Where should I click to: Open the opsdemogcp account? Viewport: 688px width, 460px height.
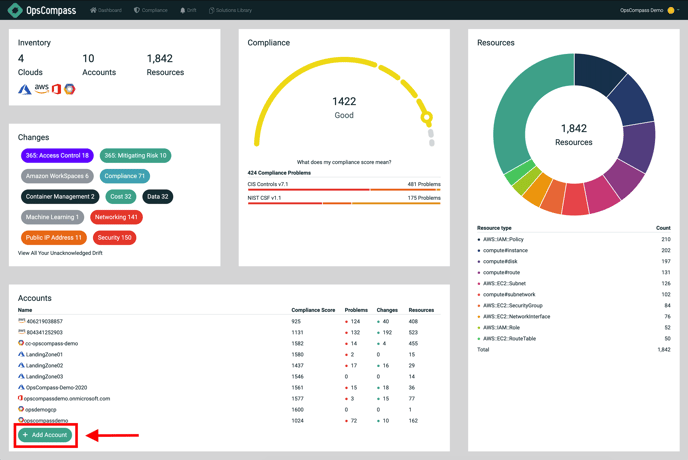click(41, 410)
